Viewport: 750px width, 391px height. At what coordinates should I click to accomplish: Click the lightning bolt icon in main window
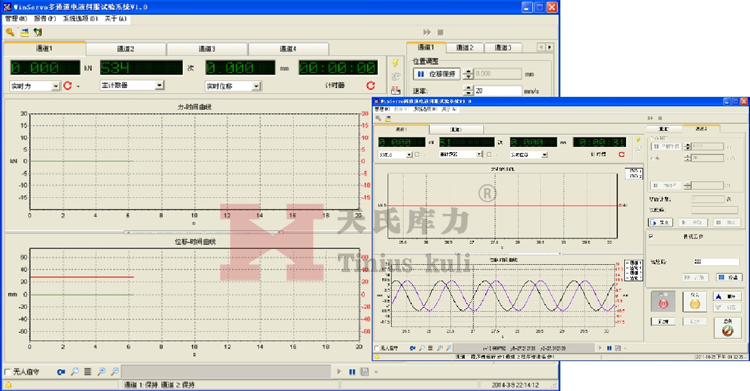396,63
